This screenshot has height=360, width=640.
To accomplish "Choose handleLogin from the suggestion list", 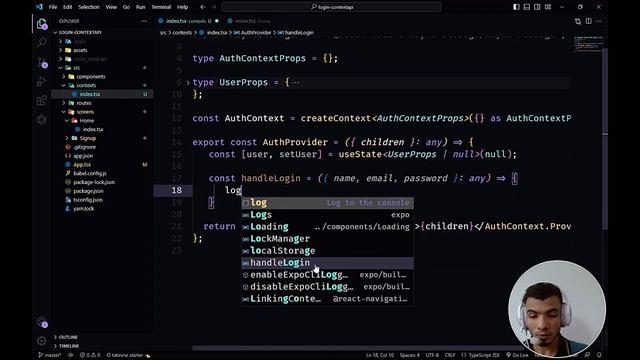I will (x=327, y=263).
